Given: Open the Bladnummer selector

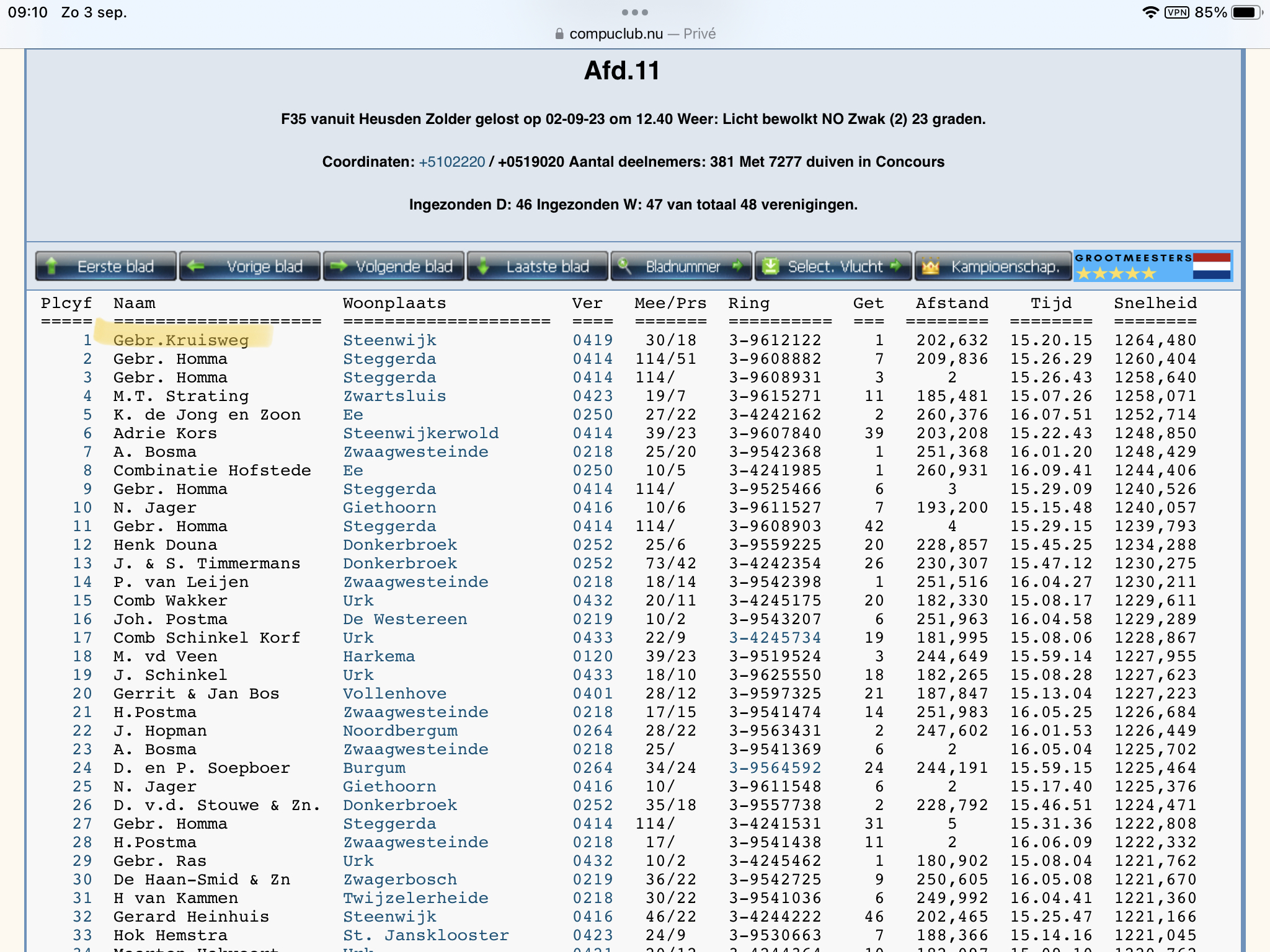Looking at the screenshot, I should point(682,267).
